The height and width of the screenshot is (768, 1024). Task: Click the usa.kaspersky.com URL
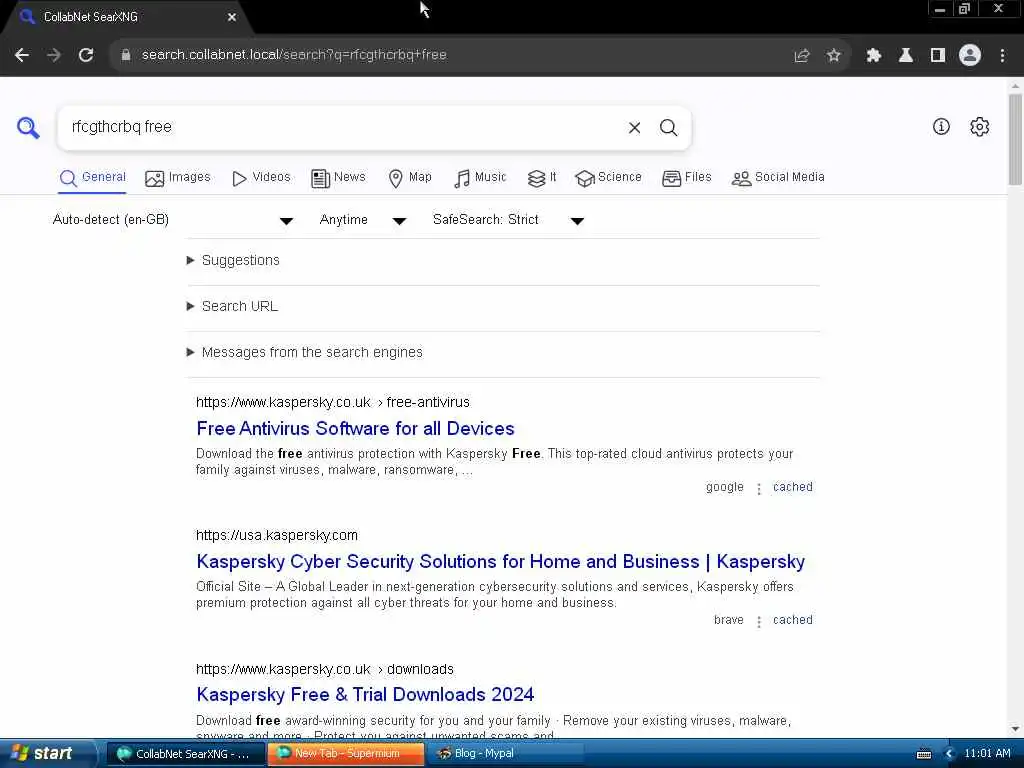click(x=277, y=536)
